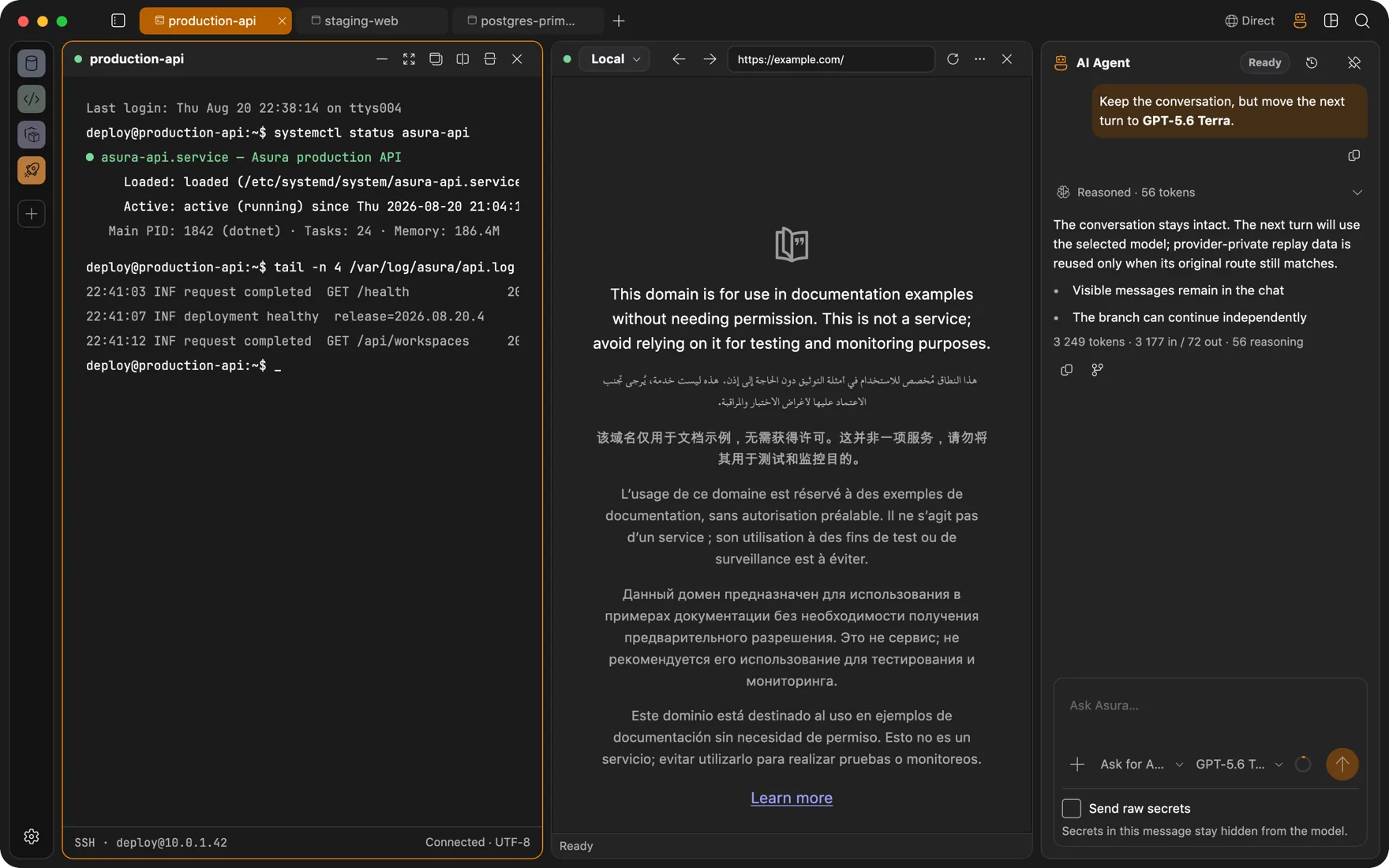Image resolution: width=1389 pixels, height=868 pixels.
Task: Enable the Send raw secrets checkbox
Action: click(x=1071, y=808)
